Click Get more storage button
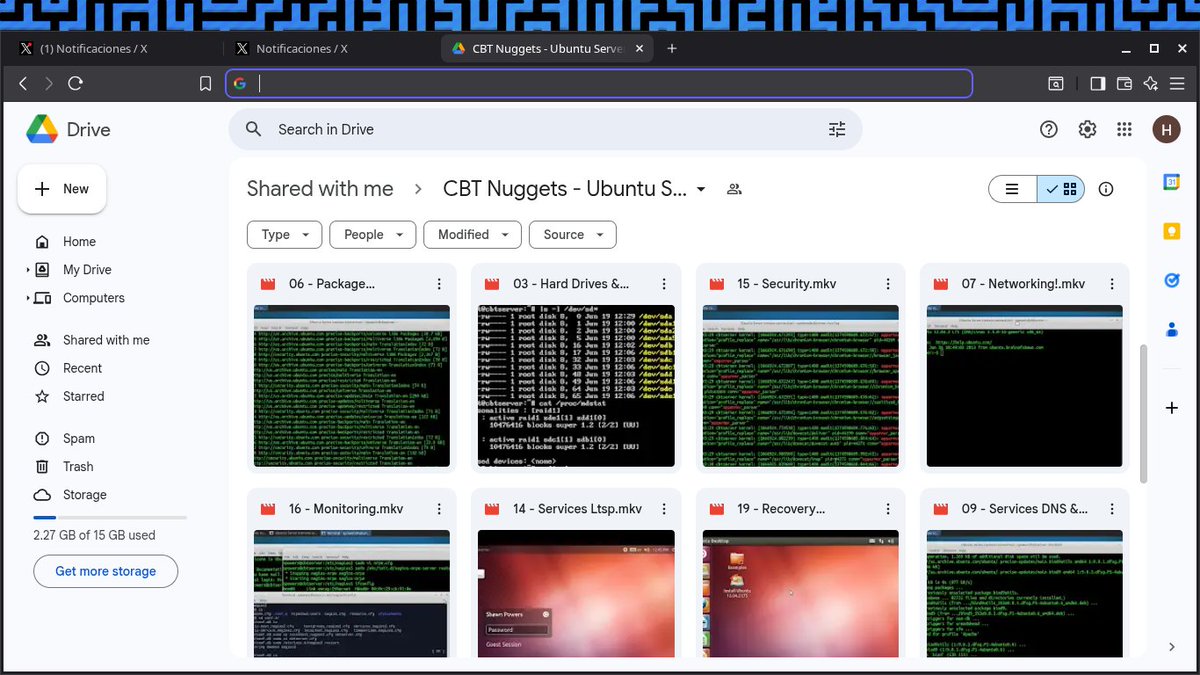 pyautogui.click(x=106, y=571)
